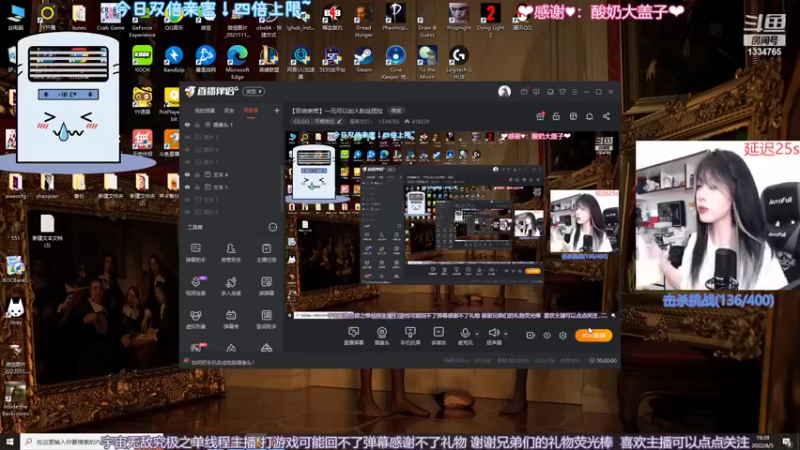This screenshot has height=450, width=800.
Task: Expand the microphone dropdown arrow
Action: coord(477,334)
